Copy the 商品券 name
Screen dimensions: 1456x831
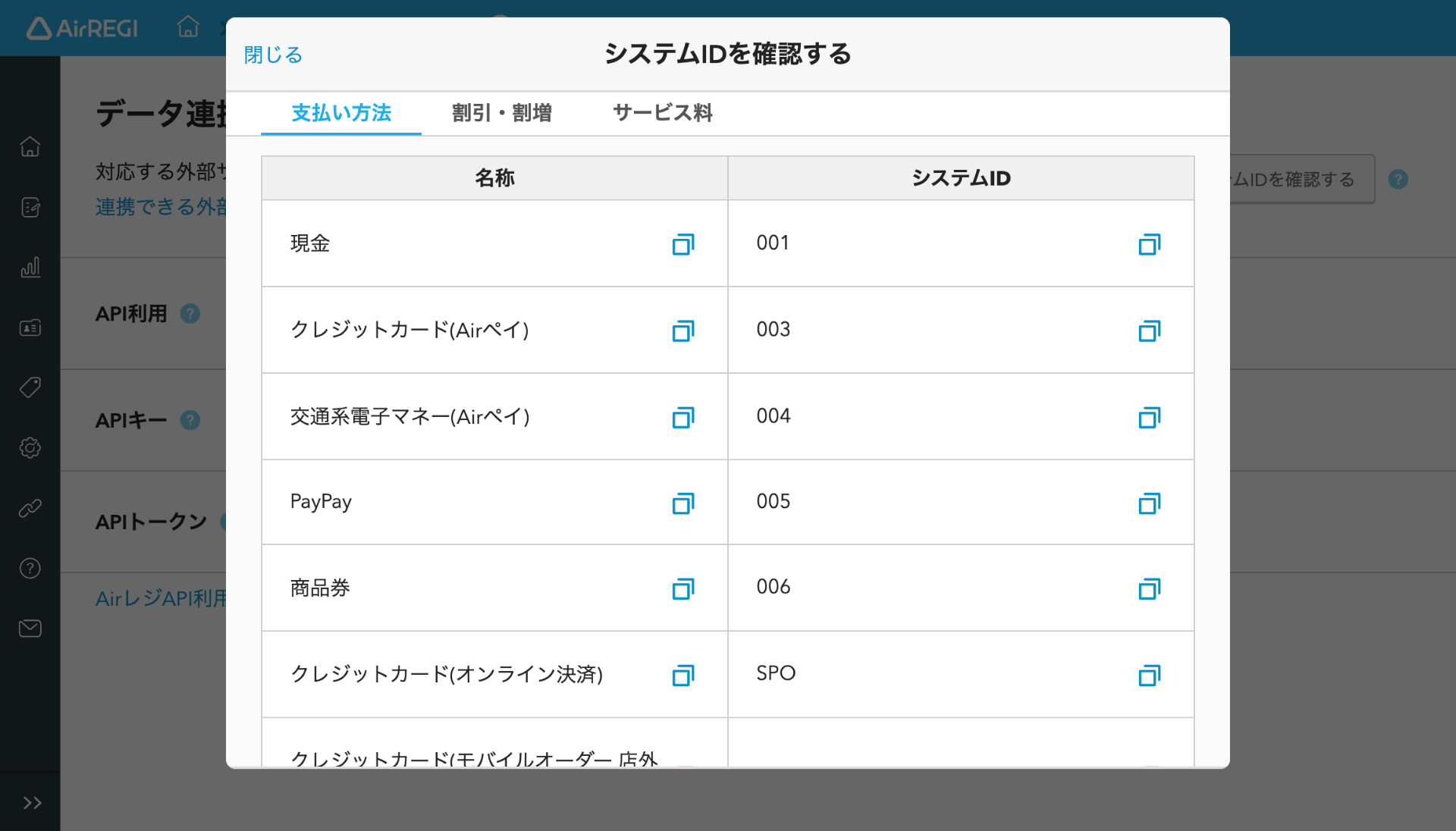[683, 588]
